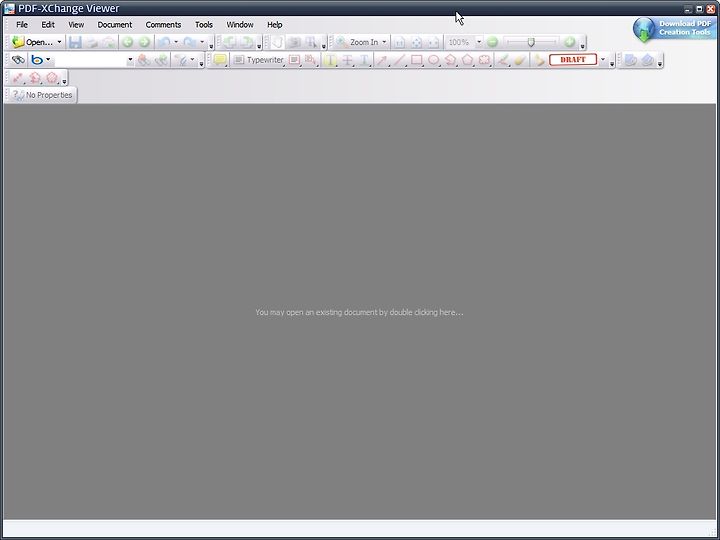Open the Edit menu

click(48, 25)
